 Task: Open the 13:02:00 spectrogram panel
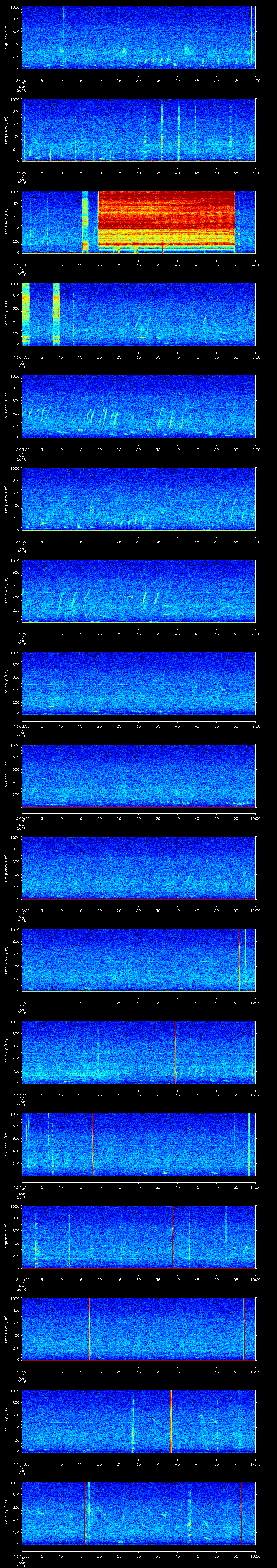[x=139, y=130]
